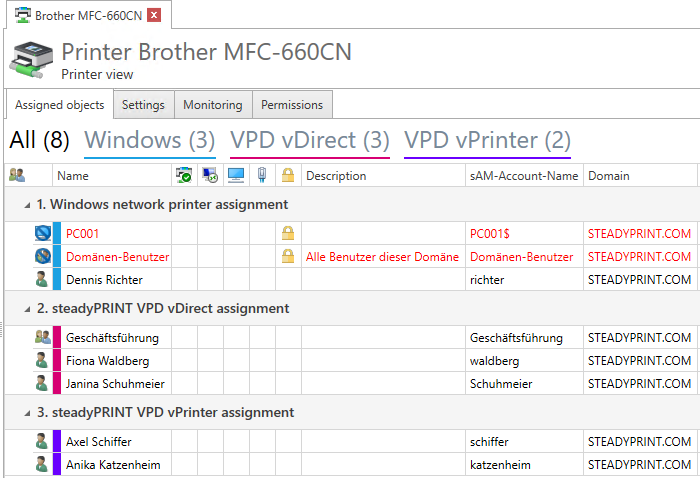Click description 'Alle Benutzer dieser Domäne'
700x478 pixels.
[x=383, y=257]
